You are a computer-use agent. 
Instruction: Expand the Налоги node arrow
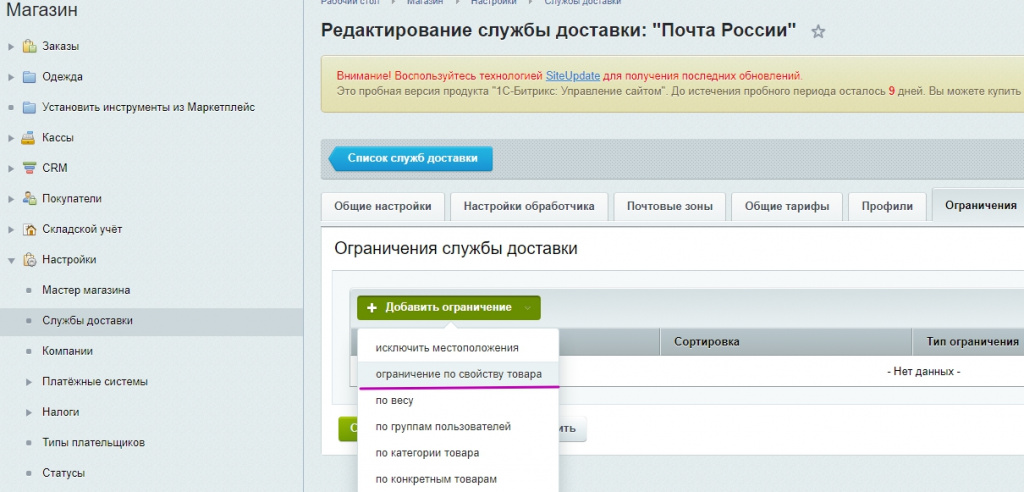point(29,412)
